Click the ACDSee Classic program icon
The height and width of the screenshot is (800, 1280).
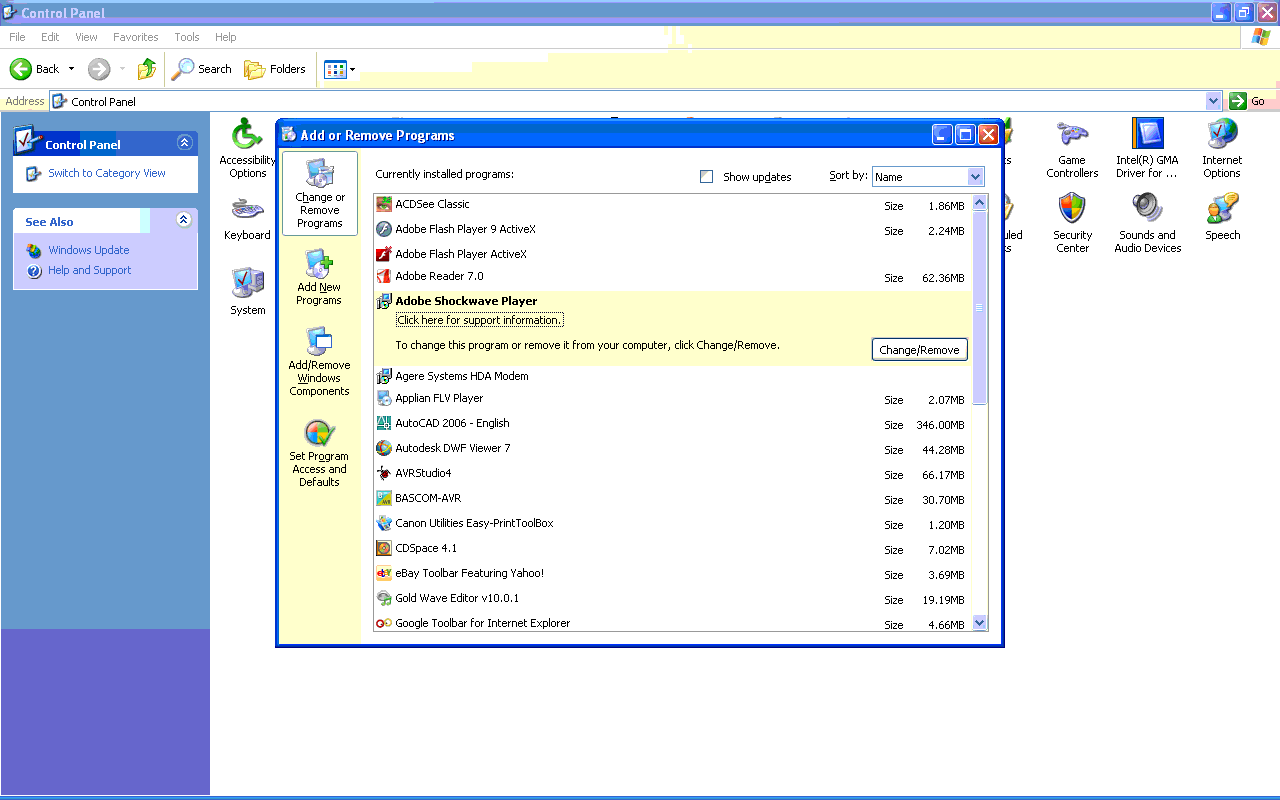click(x=384, y=204)
